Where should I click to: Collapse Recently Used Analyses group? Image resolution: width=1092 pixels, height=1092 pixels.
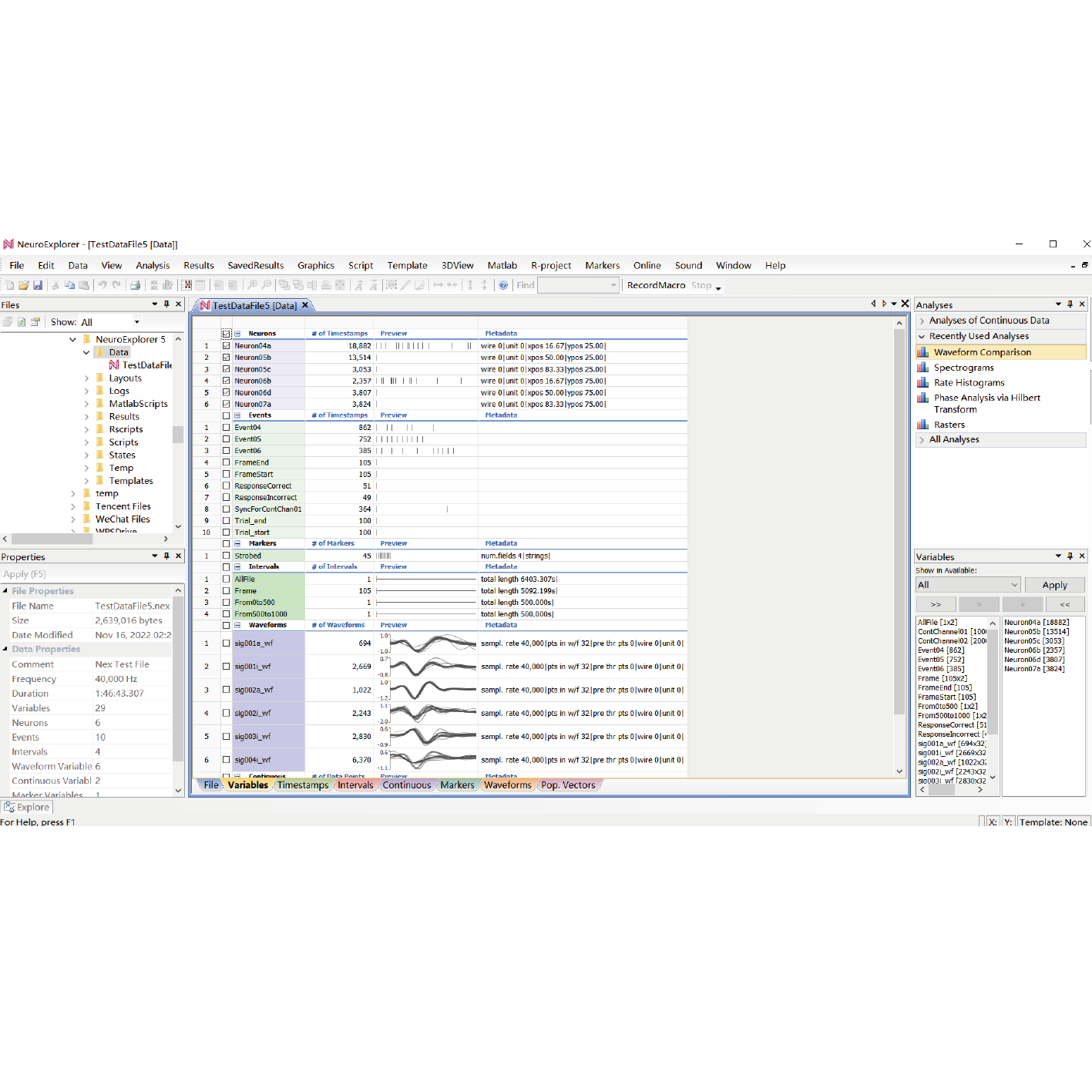[x=922, y=336]
